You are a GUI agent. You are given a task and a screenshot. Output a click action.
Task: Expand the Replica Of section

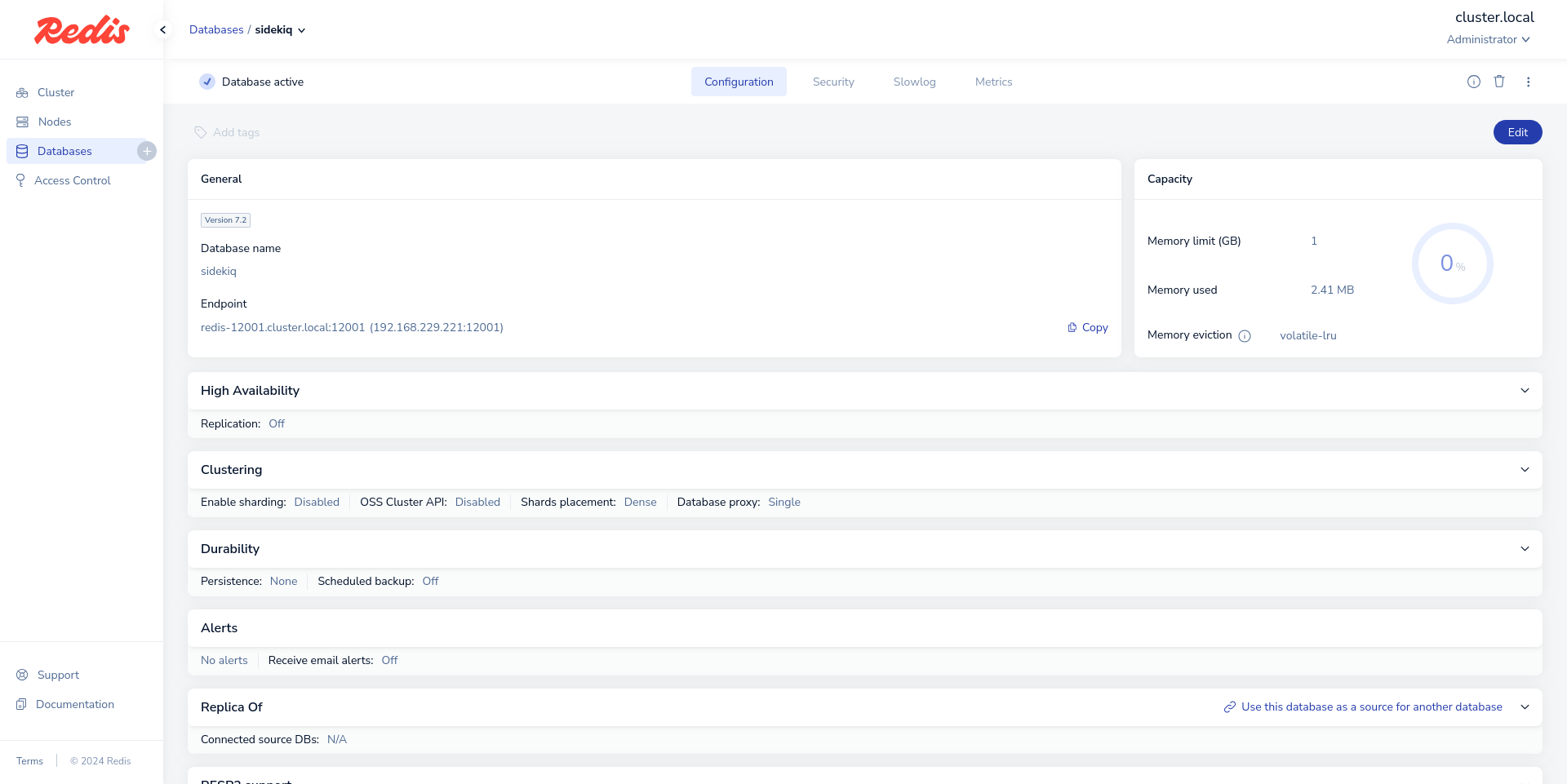pos(1525,707)
